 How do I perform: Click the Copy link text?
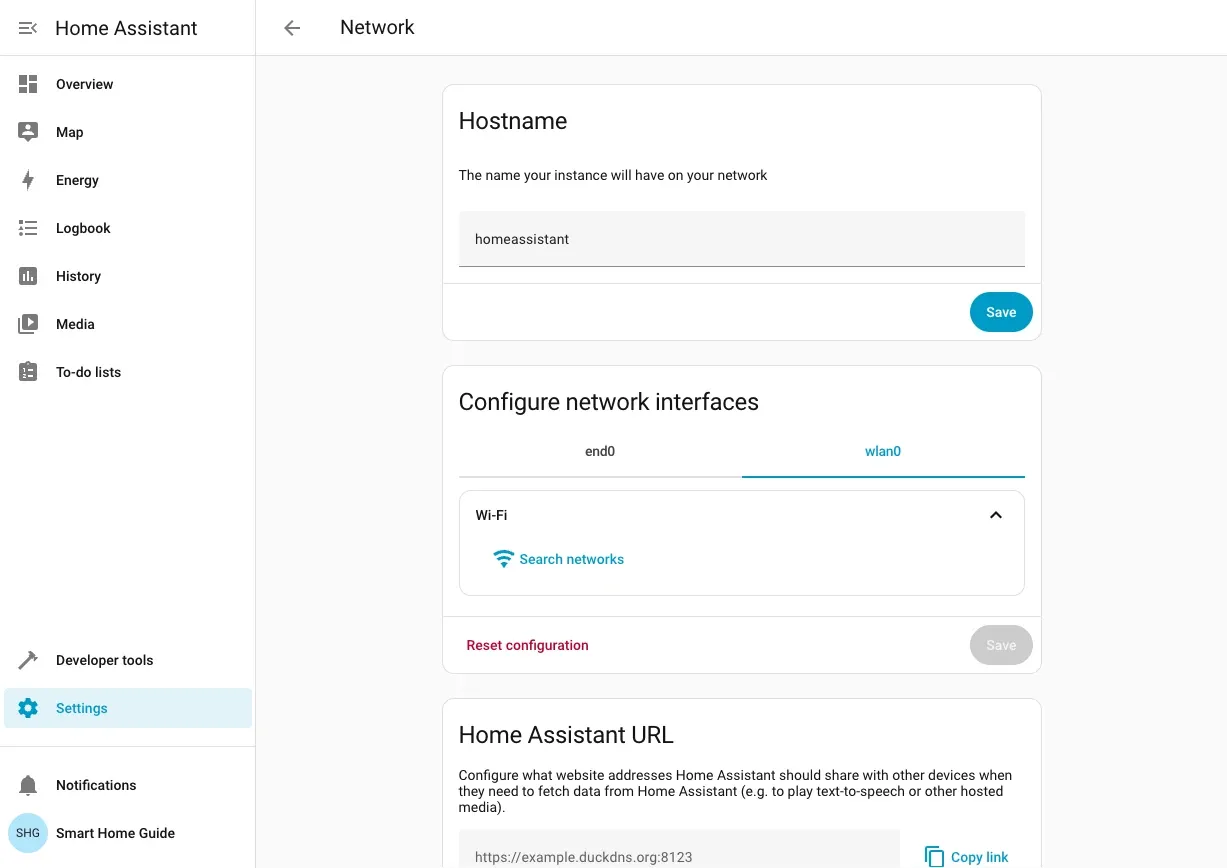tap(979, 857)
